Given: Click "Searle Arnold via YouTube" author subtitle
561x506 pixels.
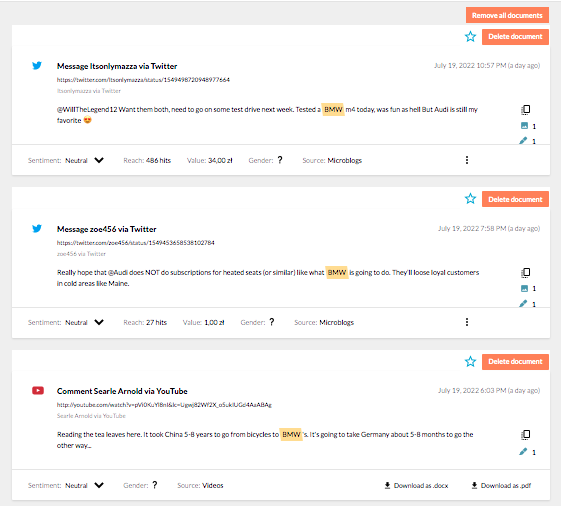Looking at the screenshot, I should (91, 416).
